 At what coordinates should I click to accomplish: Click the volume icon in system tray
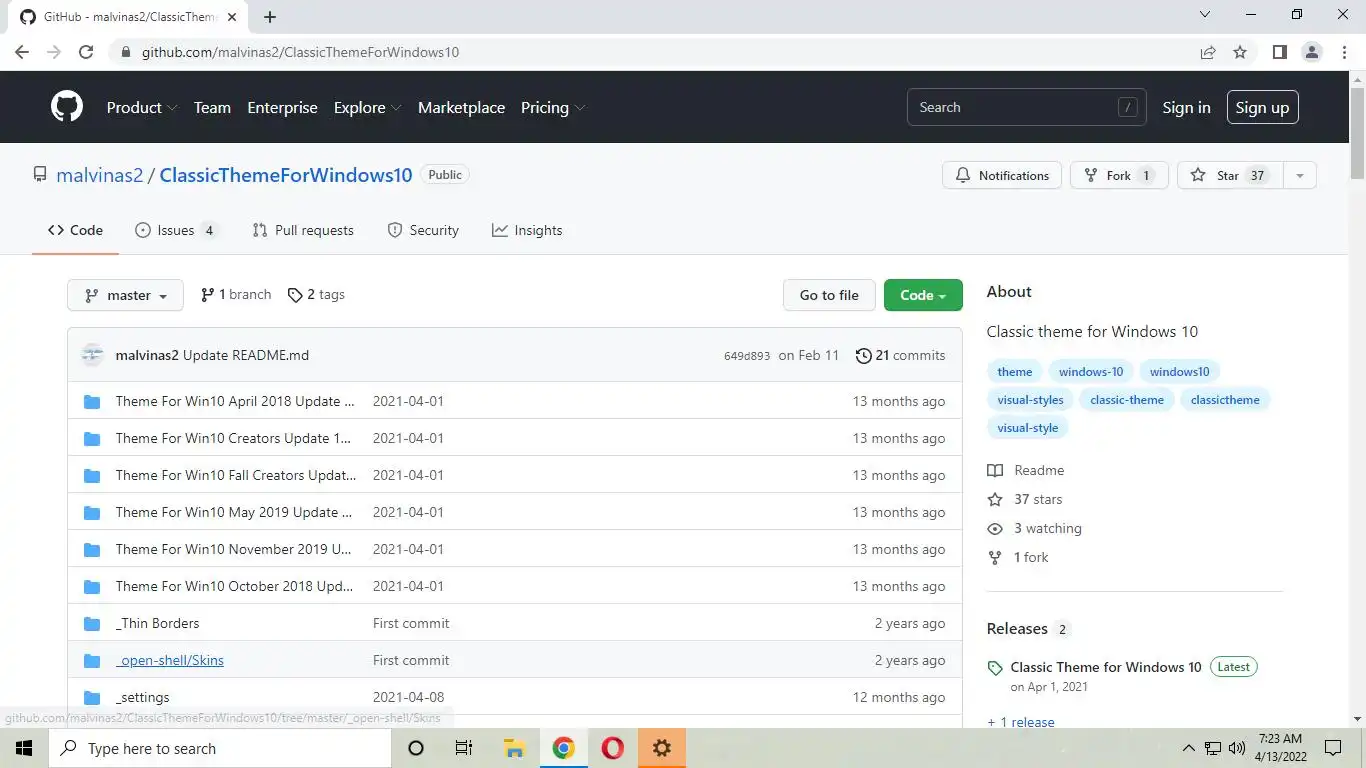[1237, 748]
